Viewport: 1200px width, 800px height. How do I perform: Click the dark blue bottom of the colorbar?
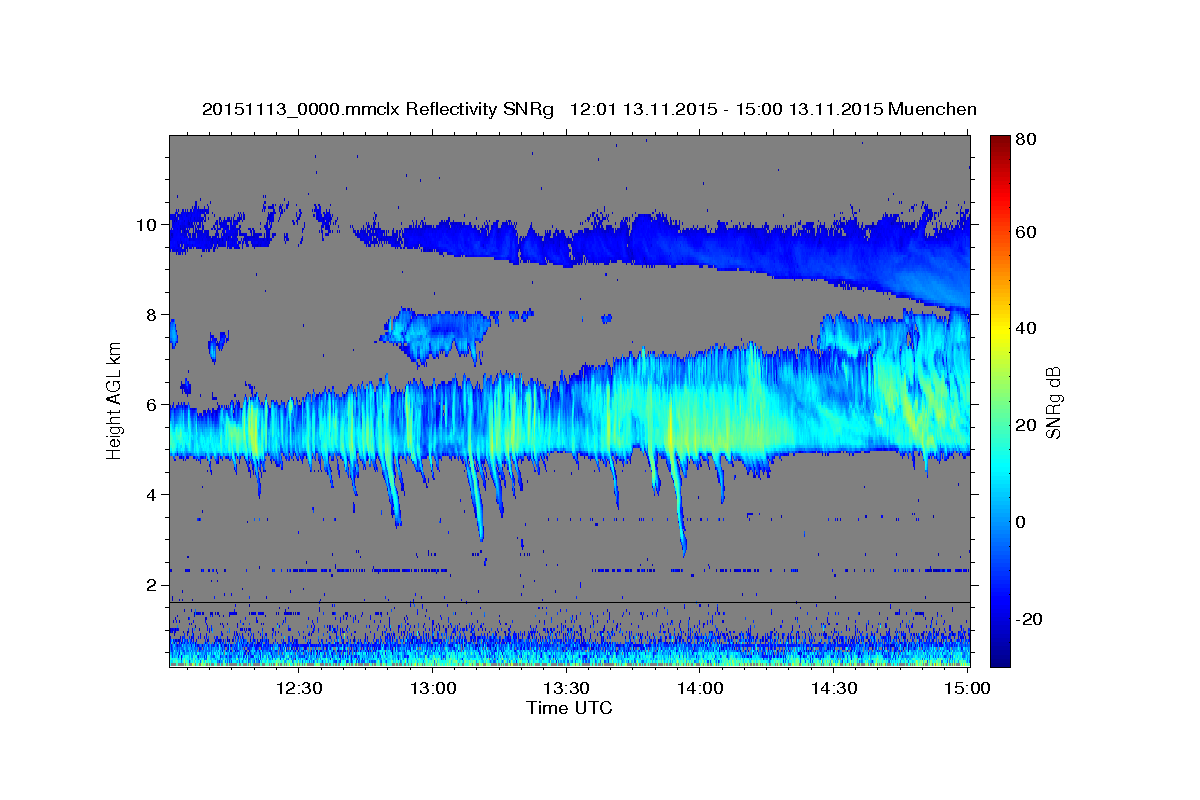[999, 655]
